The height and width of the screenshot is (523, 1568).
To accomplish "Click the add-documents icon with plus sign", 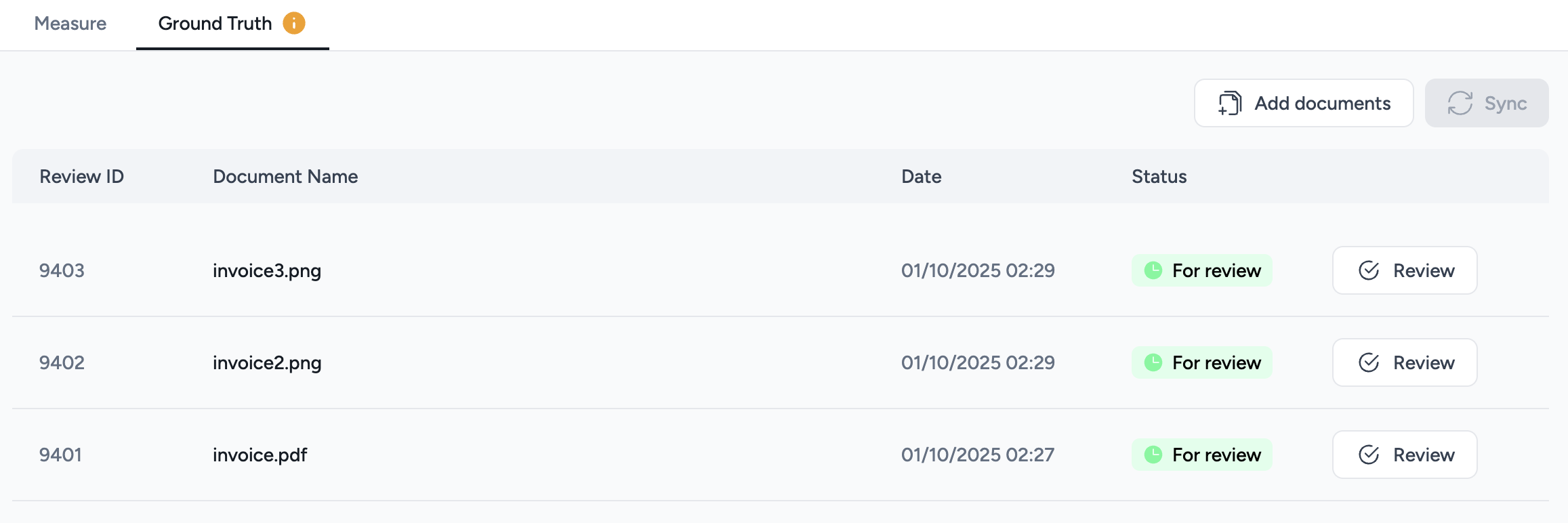I will click(x=1229, y=104).
